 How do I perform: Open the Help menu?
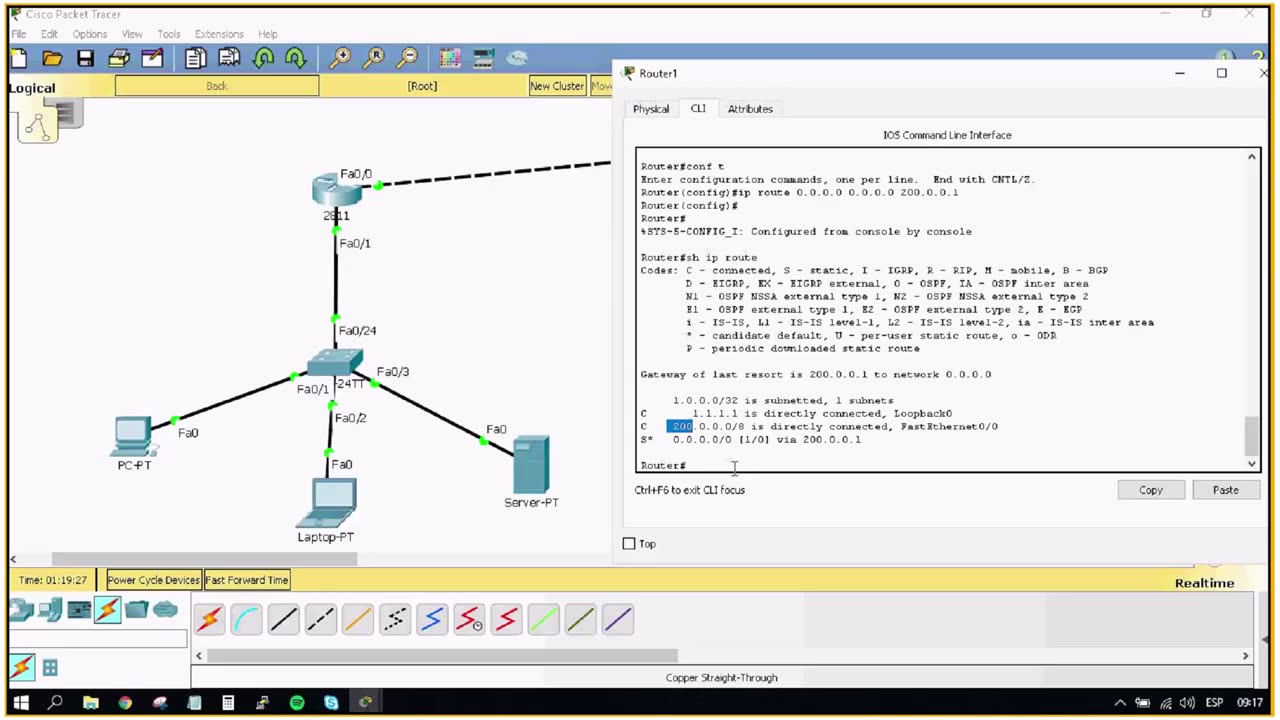click(x=268, y=34)
